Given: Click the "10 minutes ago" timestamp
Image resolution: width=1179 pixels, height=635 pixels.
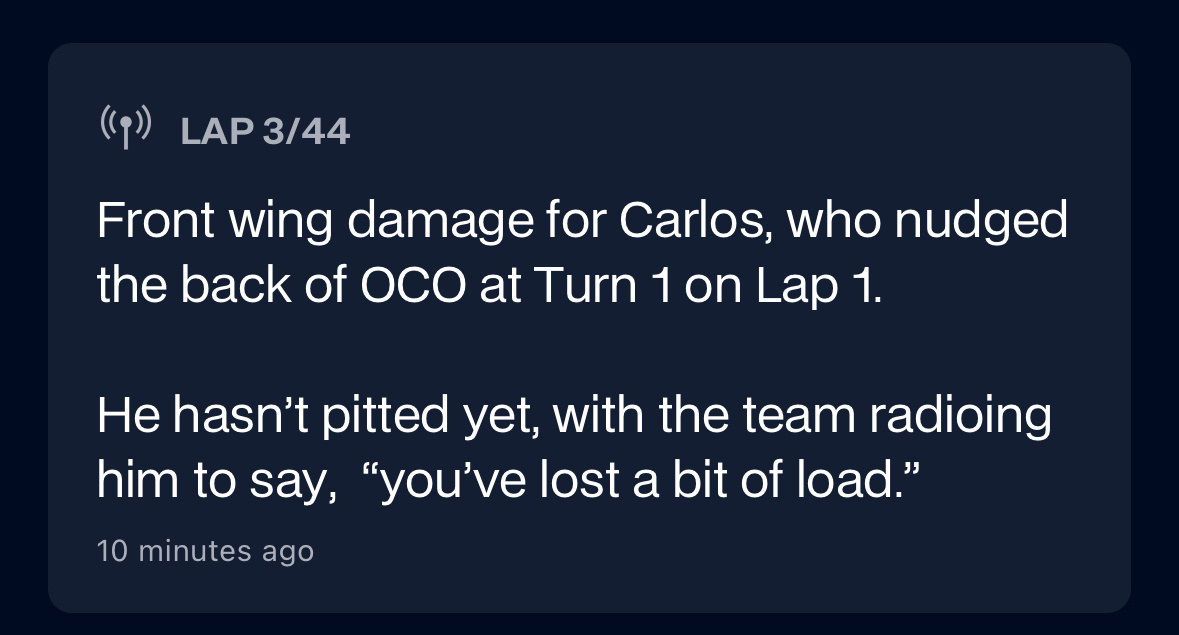Looking at the screenshot, I should tap(205, 551).
